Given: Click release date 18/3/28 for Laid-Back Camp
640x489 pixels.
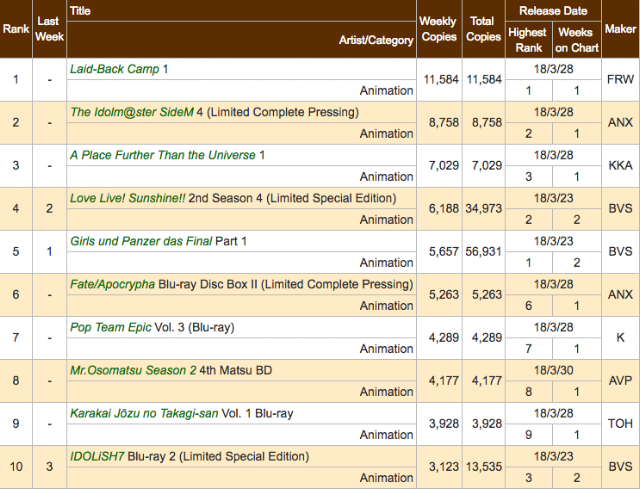Looking at the screenshot, I should click(x=553, y=69).
